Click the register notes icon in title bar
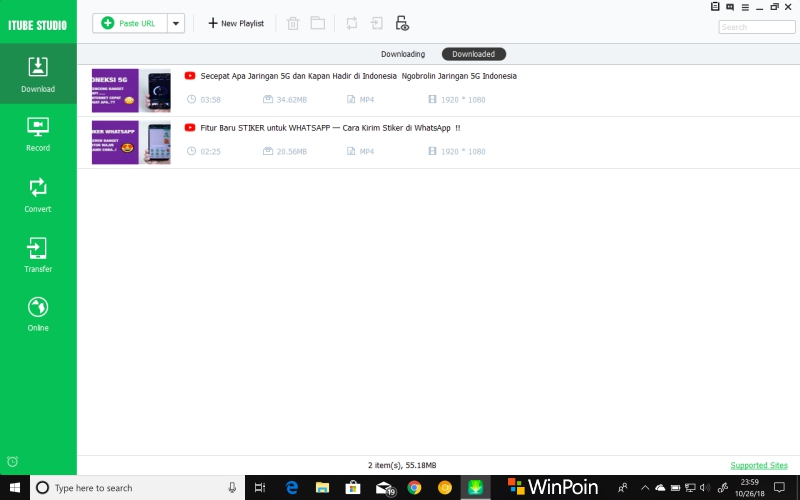This screenshot has height=500, width=800. point(715,7)
